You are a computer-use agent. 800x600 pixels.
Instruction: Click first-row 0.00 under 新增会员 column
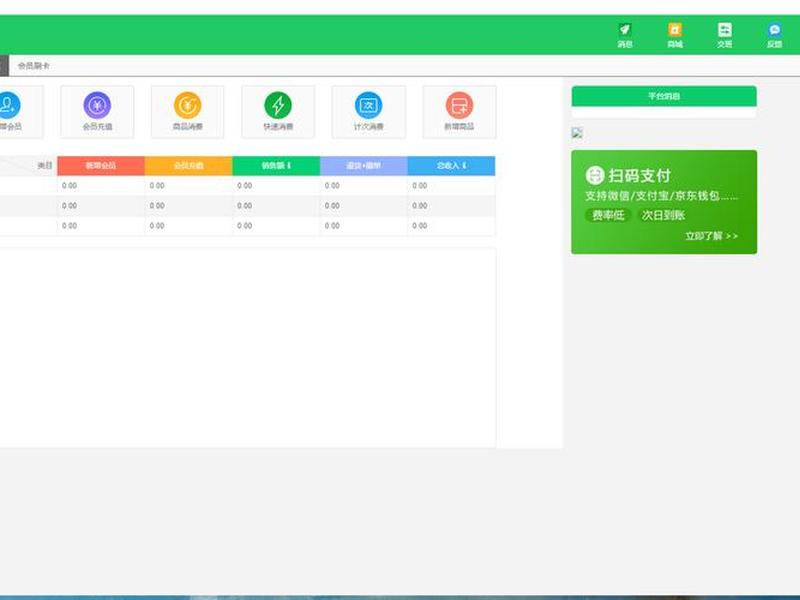(x=69, y=186)
